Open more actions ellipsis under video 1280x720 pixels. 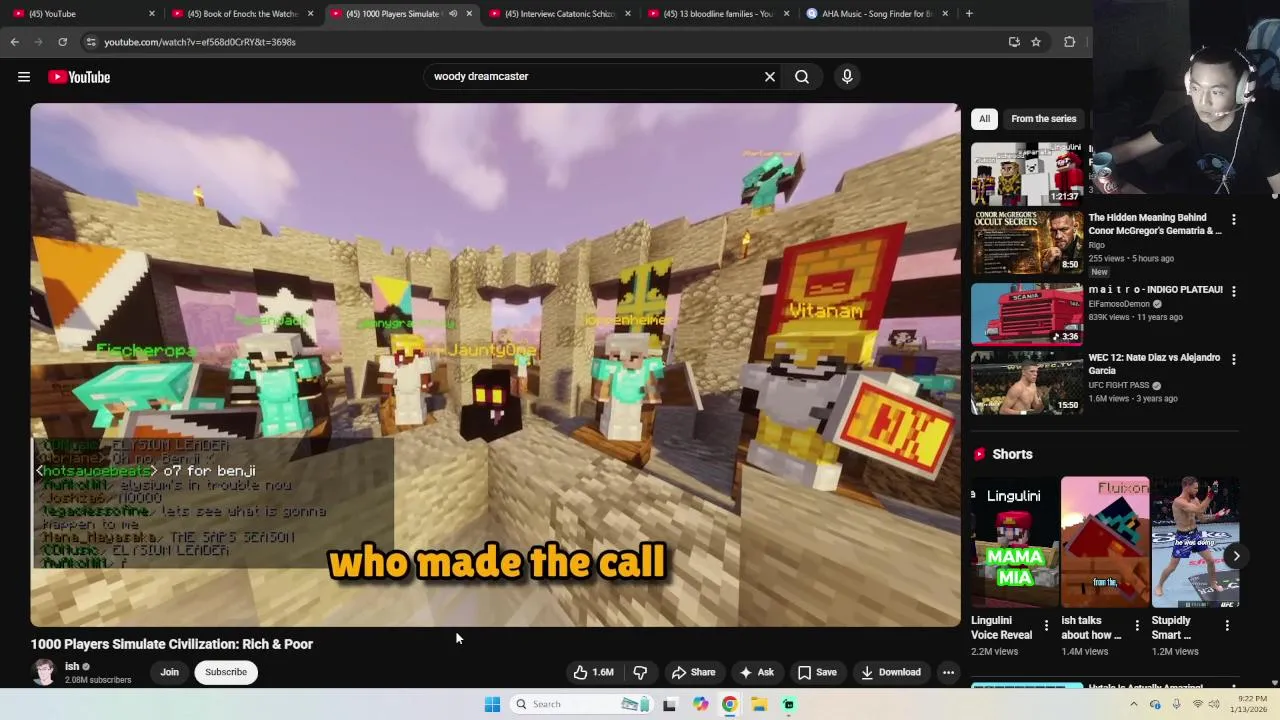tap(948, 672)
